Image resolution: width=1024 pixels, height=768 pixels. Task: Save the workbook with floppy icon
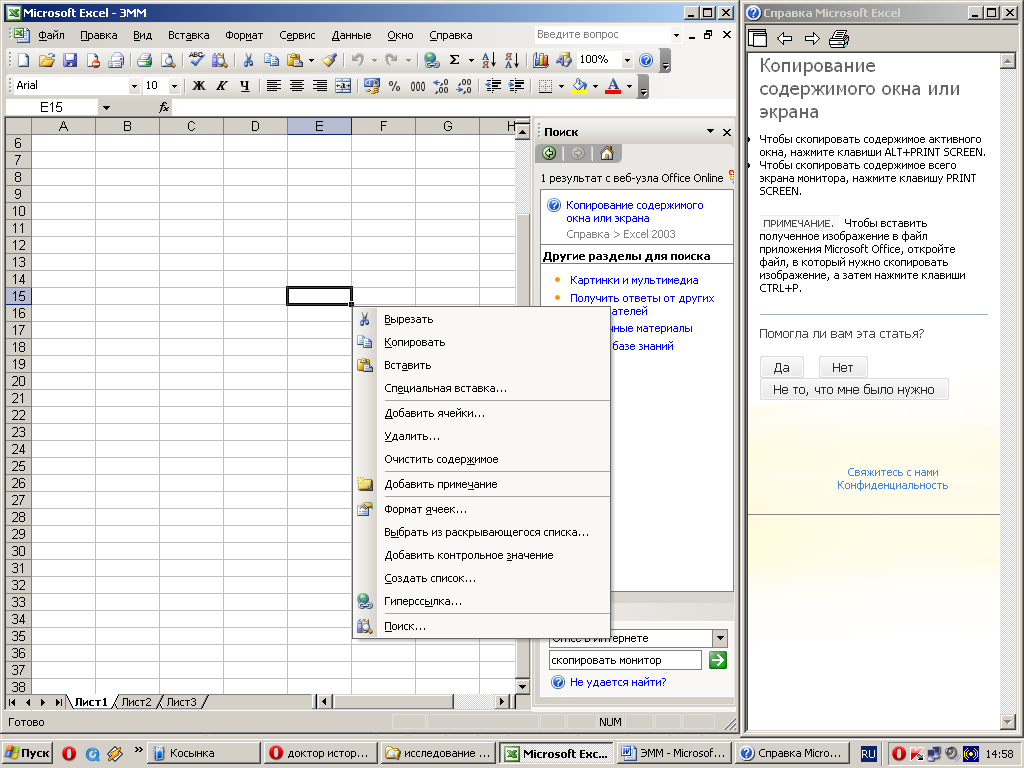pos(70,60)
